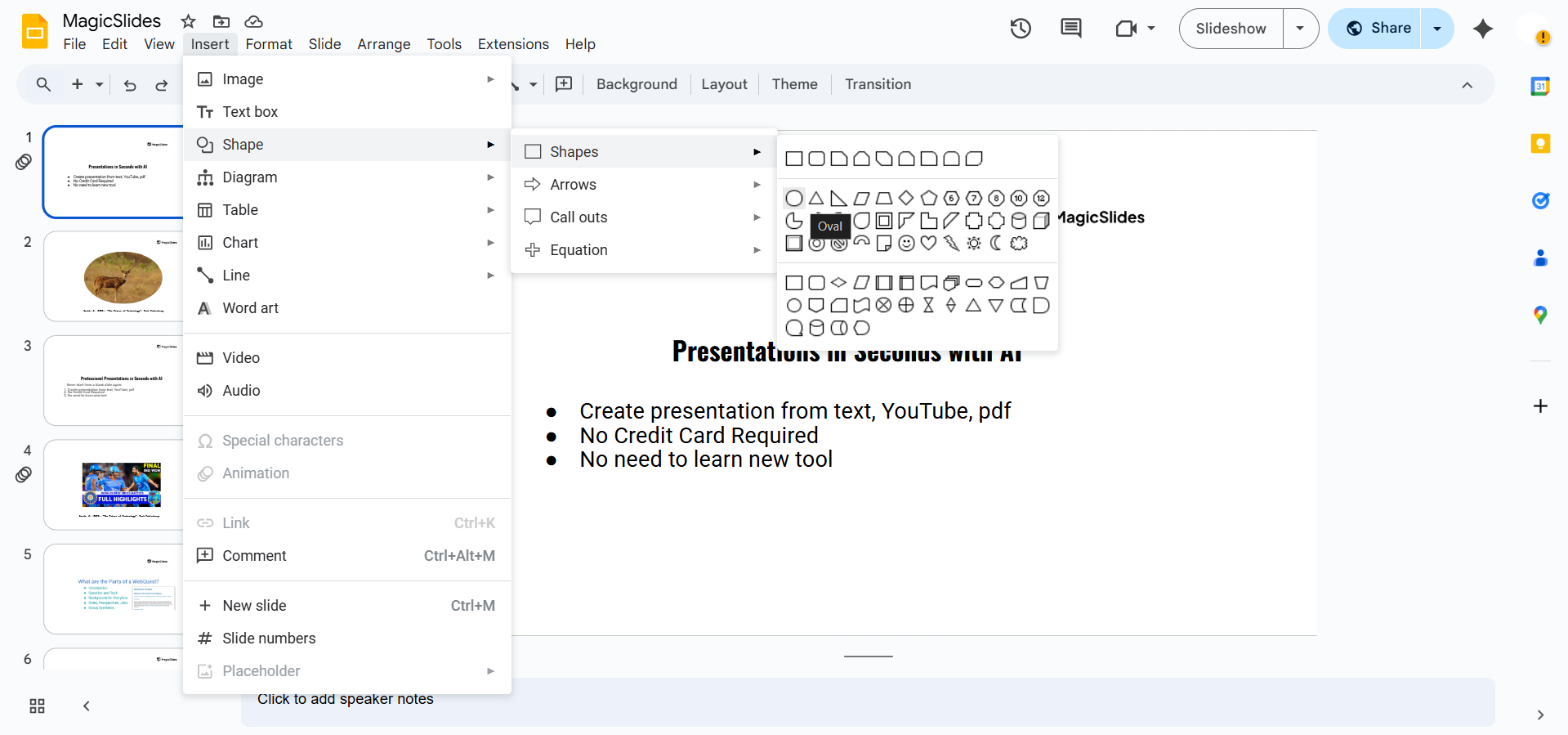Viewport: 1568px width, 735px height.
Task: Open Google Keep side panel
Action: click(x=1540, y=144)
